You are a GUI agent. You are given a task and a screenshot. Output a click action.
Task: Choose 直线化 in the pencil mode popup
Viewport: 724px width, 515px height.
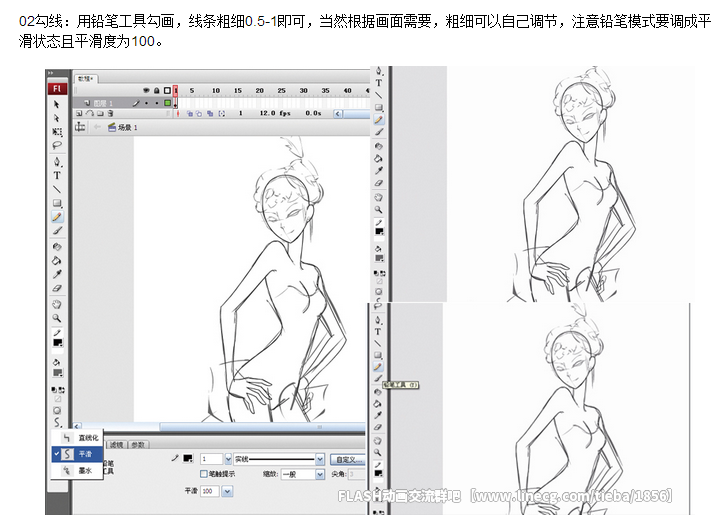pos(77,437)
